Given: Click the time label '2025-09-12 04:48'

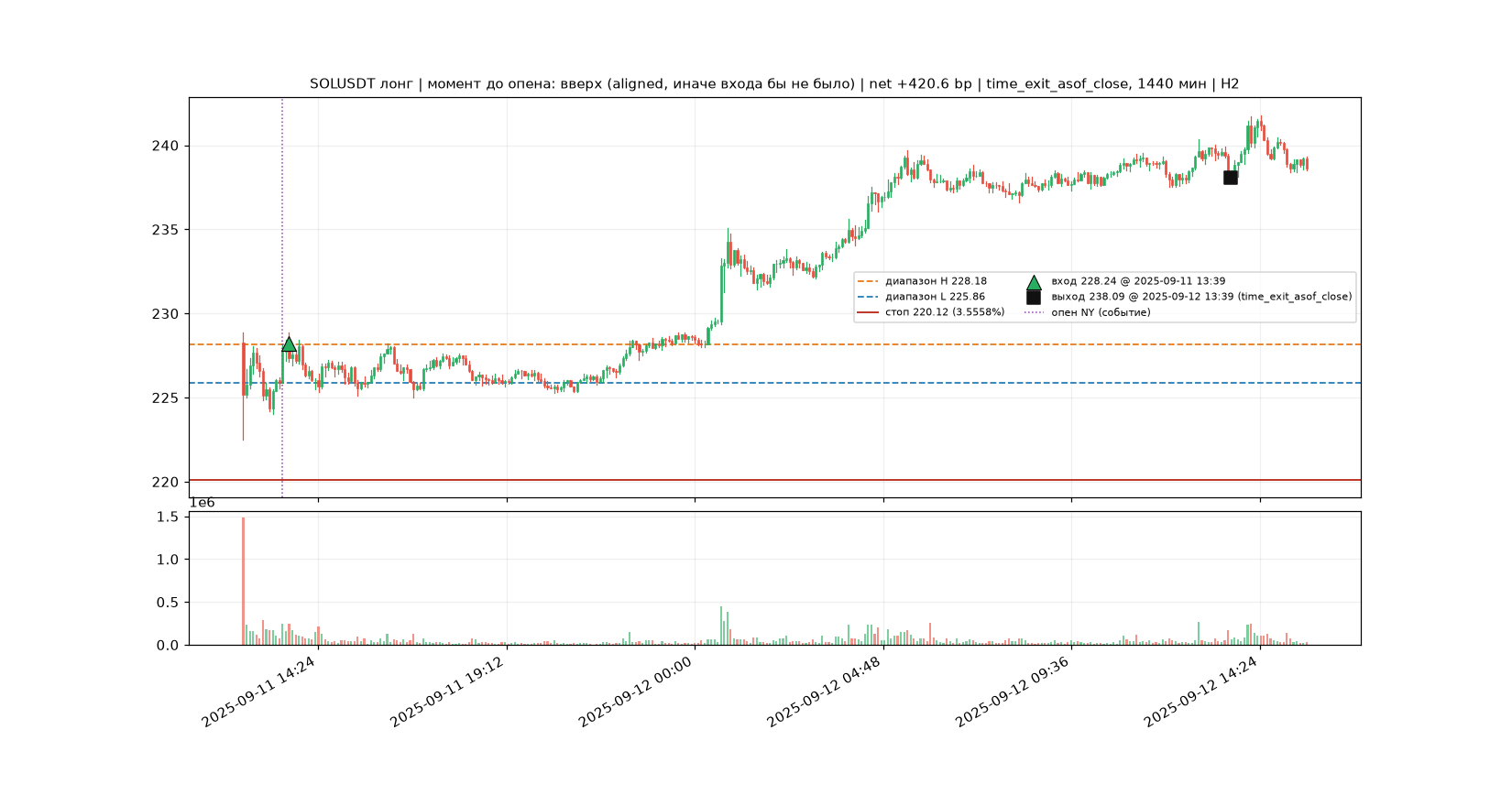Looking at the screenshot, I should tap(825, 692).
